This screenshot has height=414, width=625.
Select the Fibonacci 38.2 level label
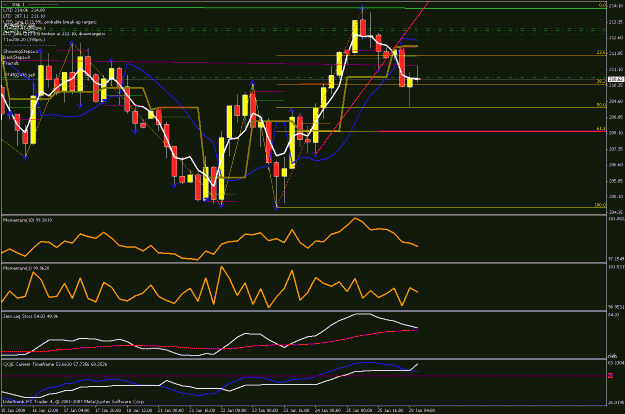click(601, 81)
